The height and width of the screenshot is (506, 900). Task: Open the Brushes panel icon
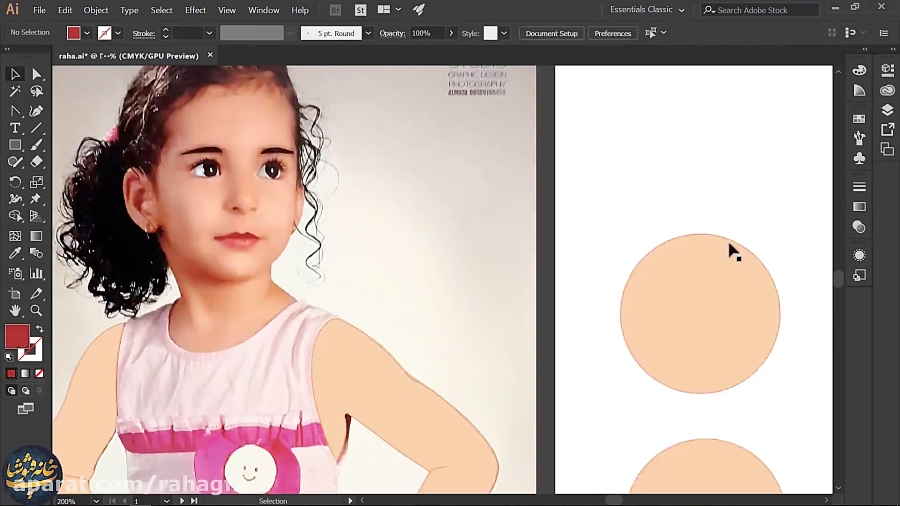click(859, 138)
